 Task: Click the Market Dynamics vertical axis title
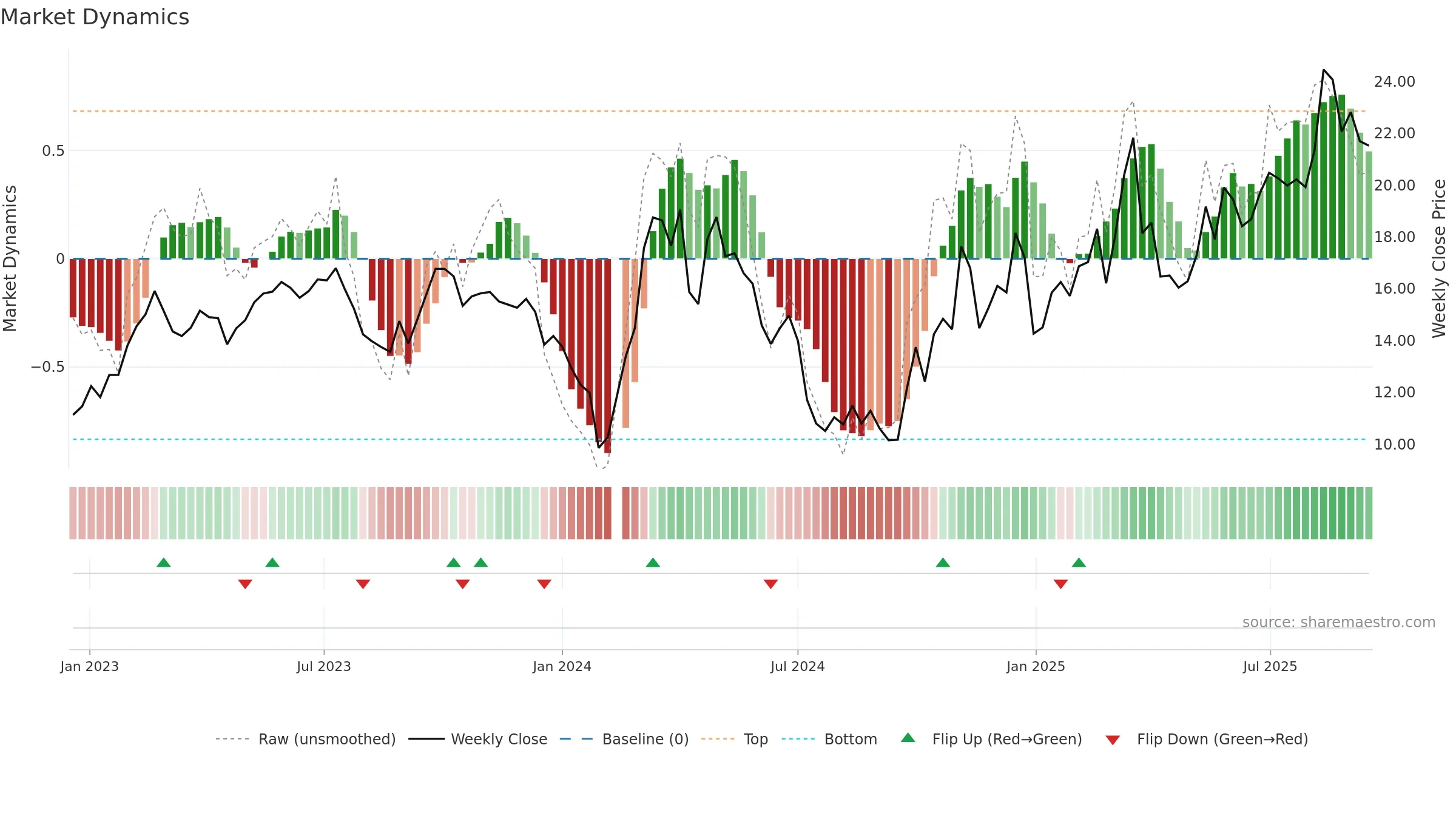pos(10,258)
